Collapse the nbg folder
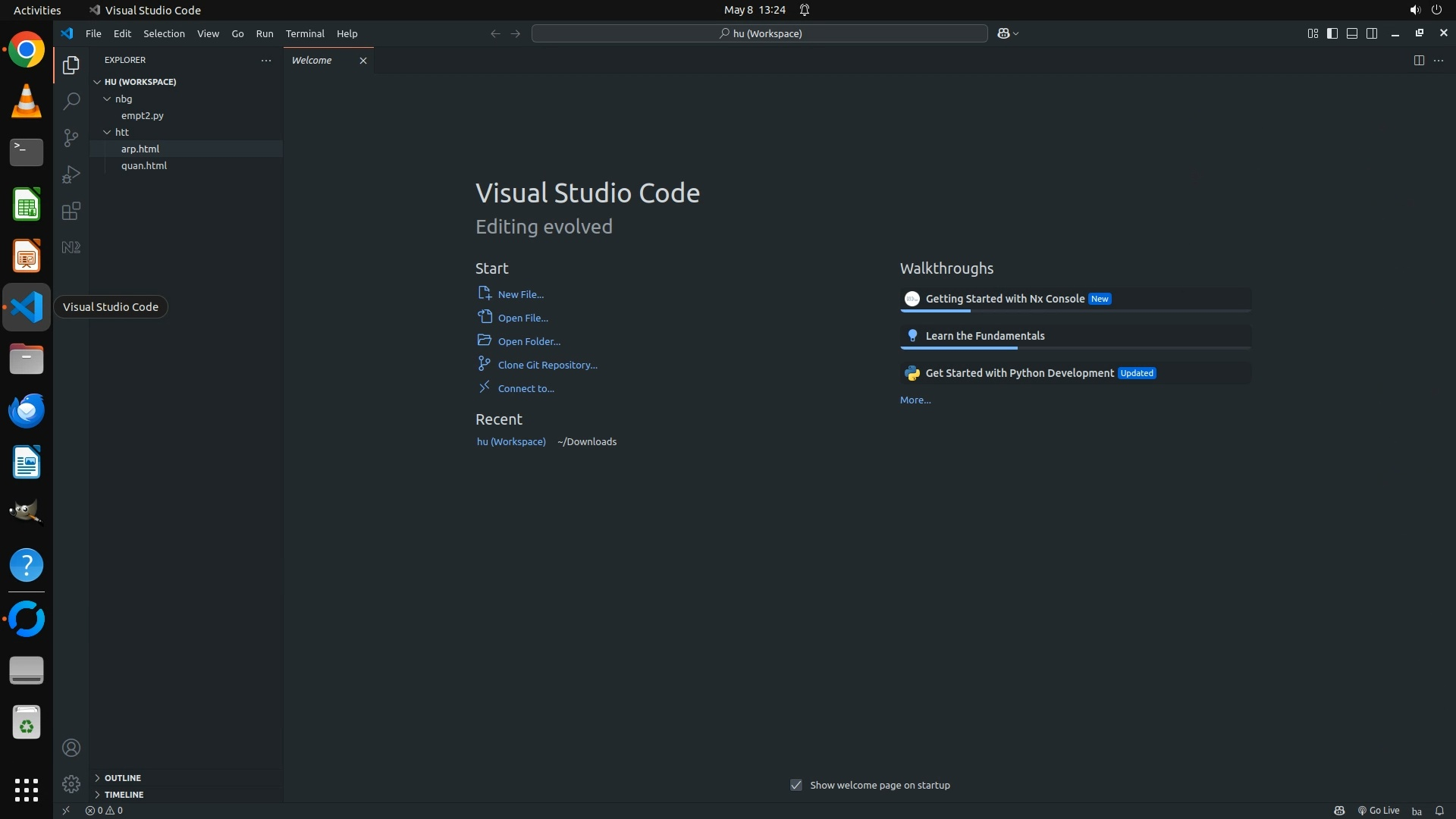This screenshot has height=819, width=1456. (x=123, y=99)
